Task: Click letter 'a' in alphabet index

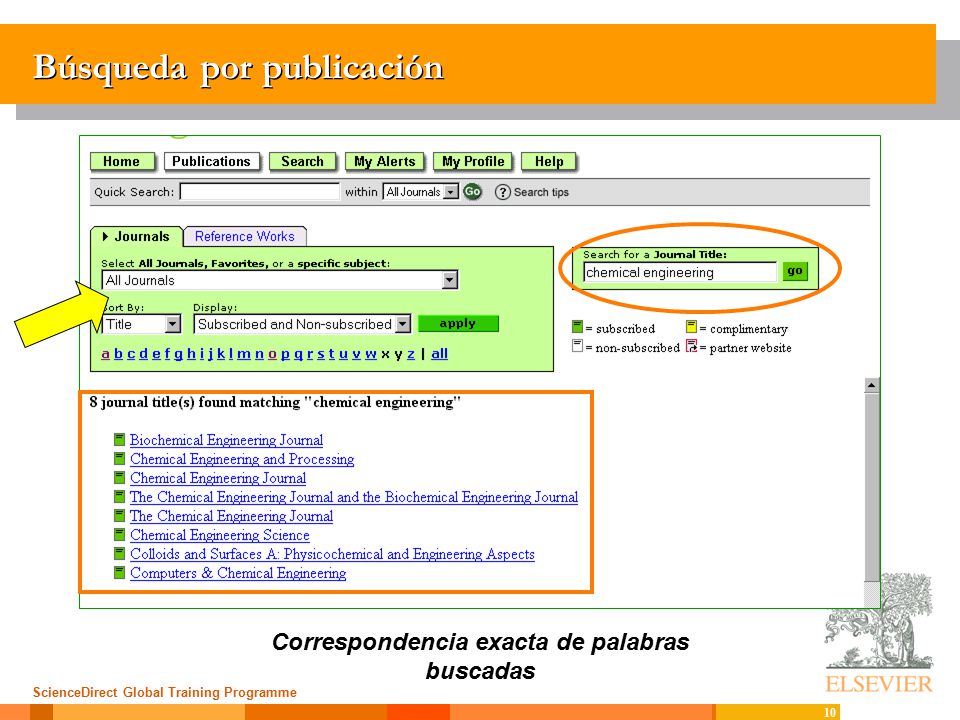Action: (105, 354)
